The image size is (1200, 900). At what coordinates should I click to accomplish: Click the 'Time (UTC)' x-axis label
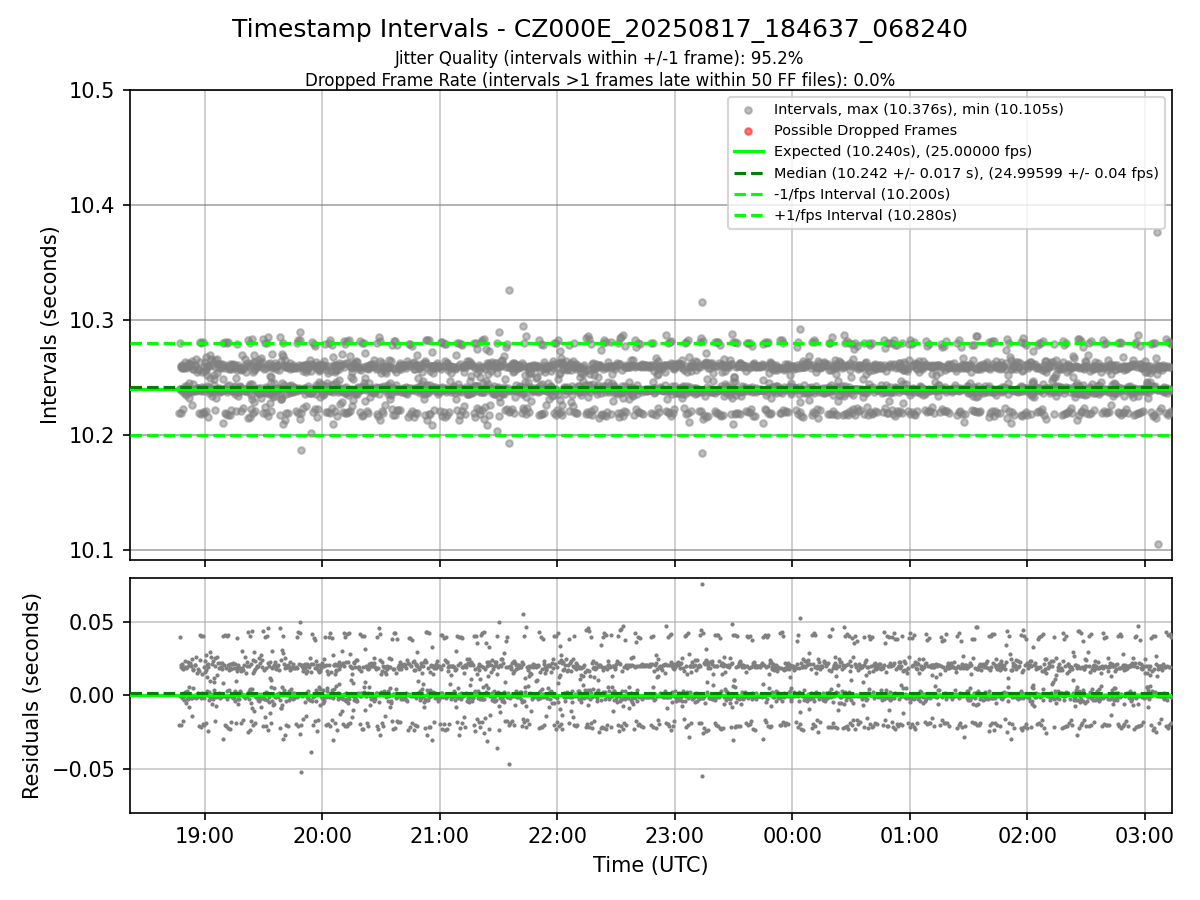[650, 865]
